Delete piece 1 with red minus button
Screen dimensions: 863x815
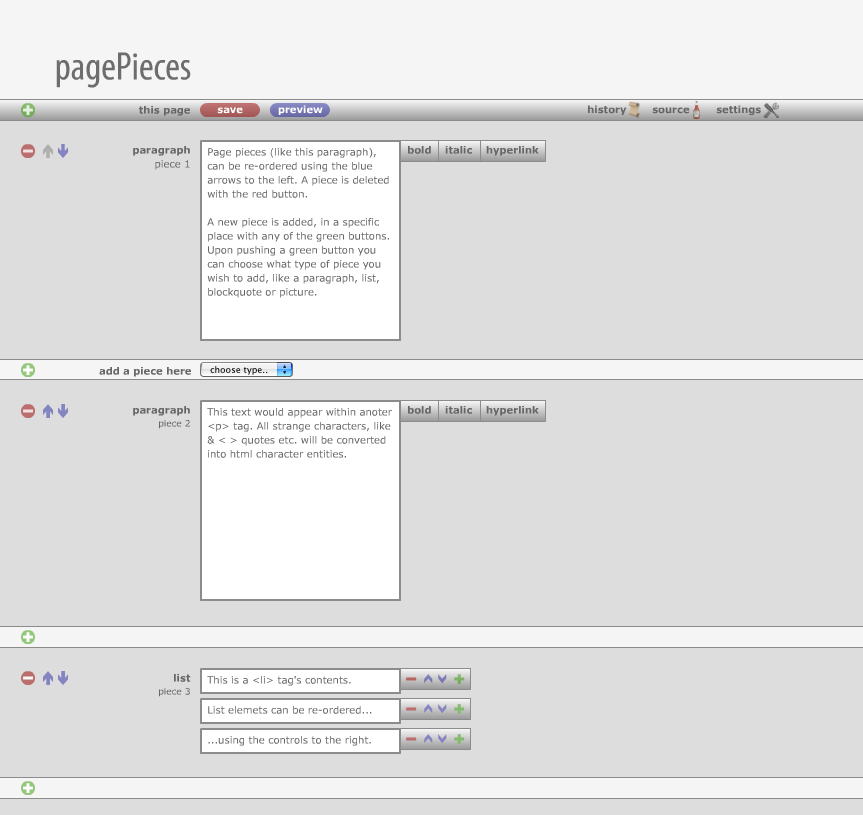[28, 151]
